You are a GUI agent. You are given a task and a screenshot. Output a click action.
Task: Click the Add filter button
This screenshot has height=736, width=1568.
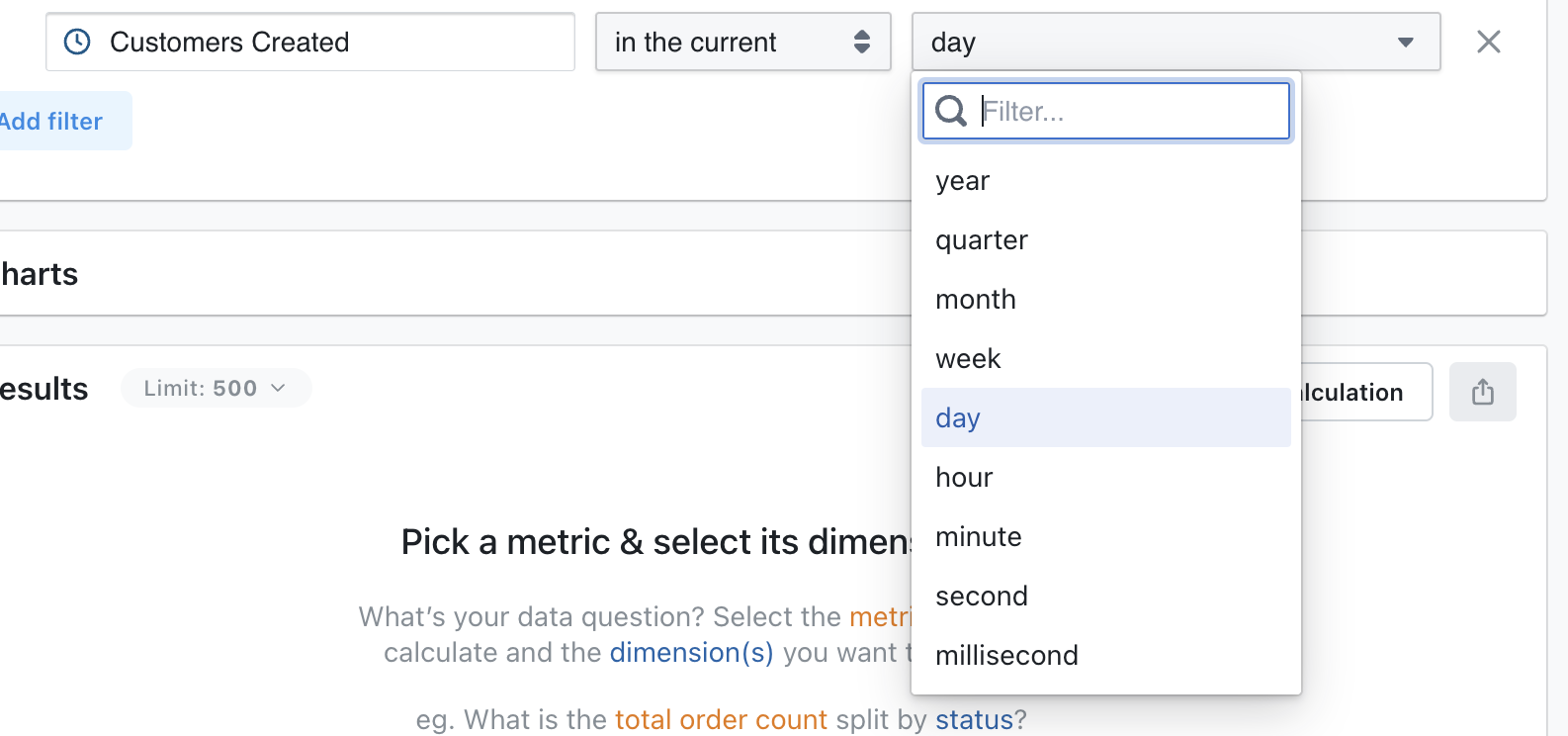(50, 121)
